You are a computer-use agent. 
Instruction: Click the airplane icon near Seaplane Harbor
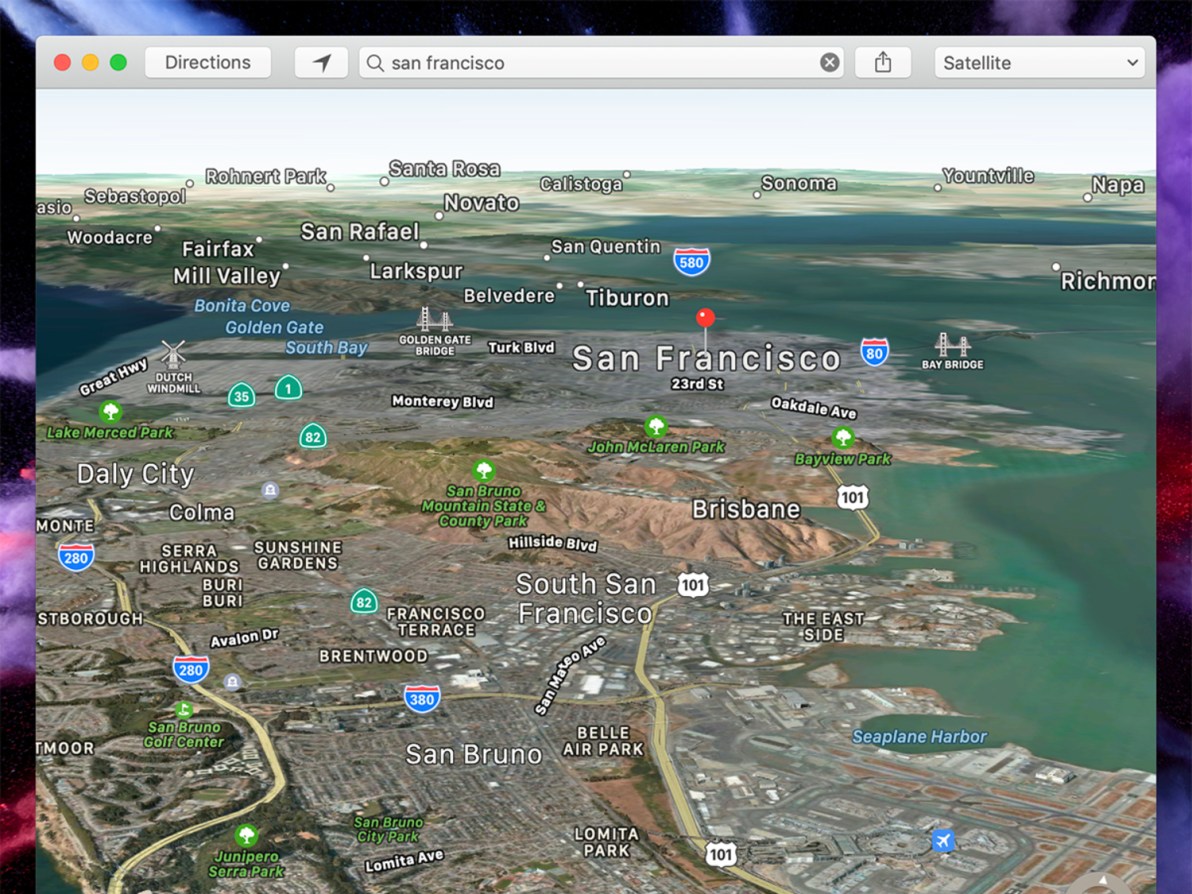(941, 841)
